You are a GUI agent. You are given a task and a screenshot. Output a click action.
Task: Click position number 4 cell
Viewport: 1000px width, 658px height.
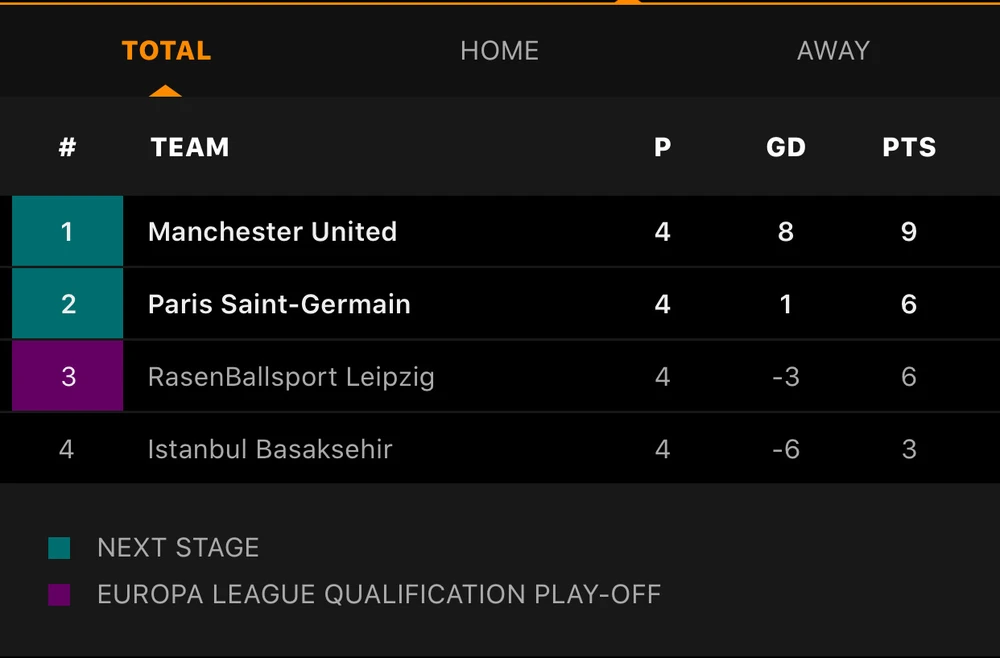point(67,449)
